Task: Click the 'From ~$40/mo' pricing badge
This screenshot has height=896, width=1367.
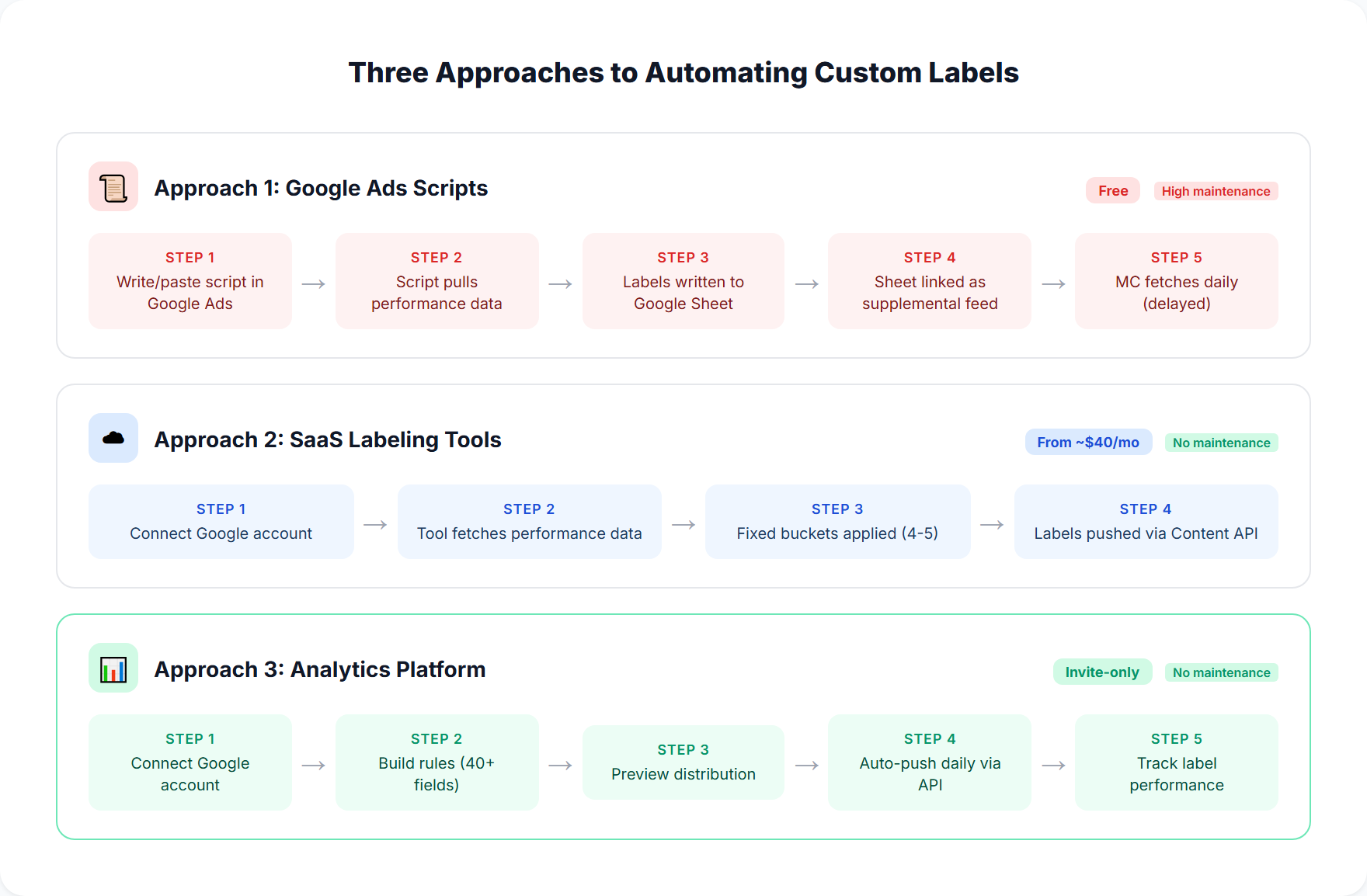Action: pos(1088,442)
